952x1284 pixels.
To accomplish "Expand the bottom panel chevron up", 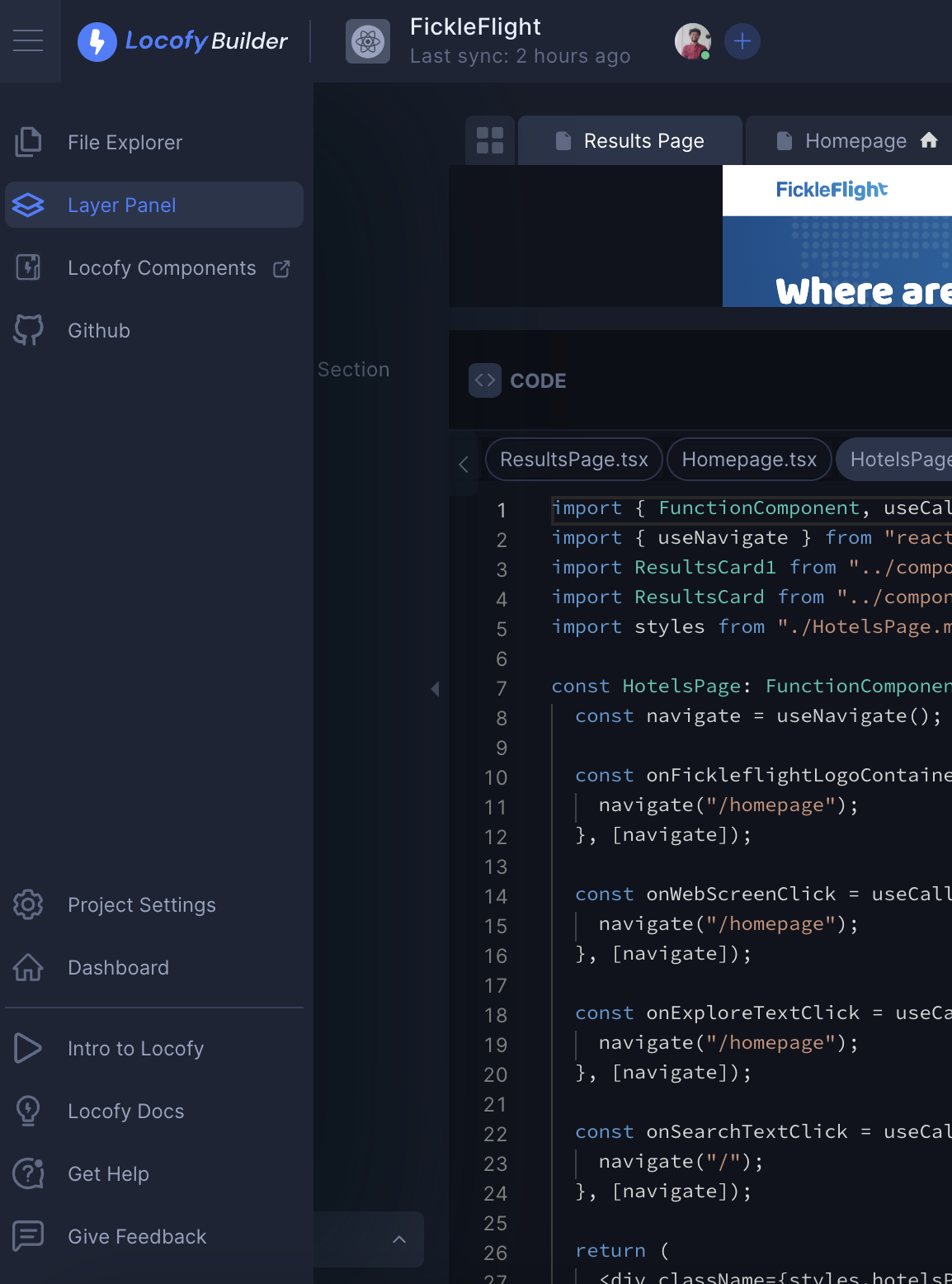I will (x=399, y=1239).
